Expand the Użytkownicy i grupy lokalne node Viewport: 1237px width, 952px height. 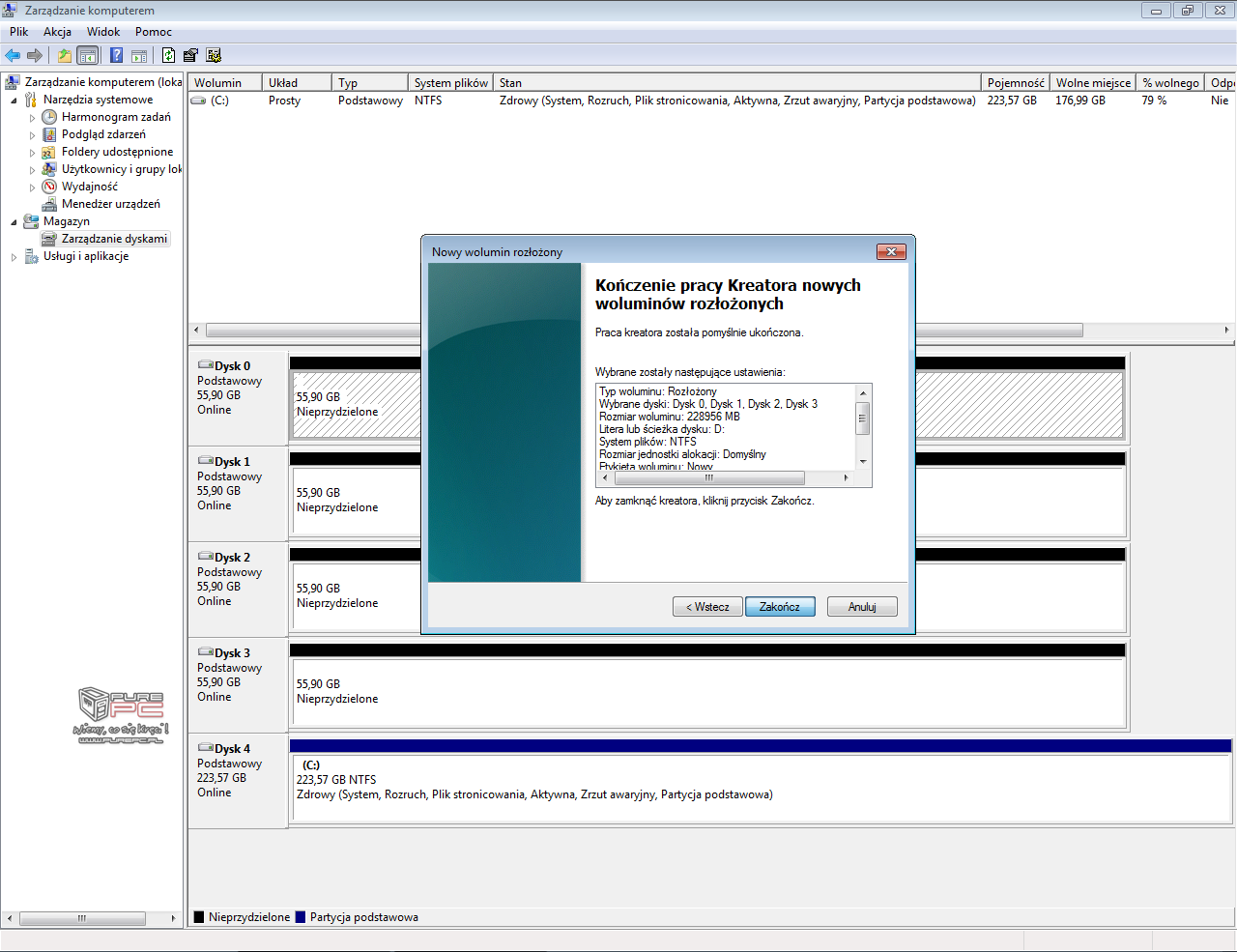32,170
